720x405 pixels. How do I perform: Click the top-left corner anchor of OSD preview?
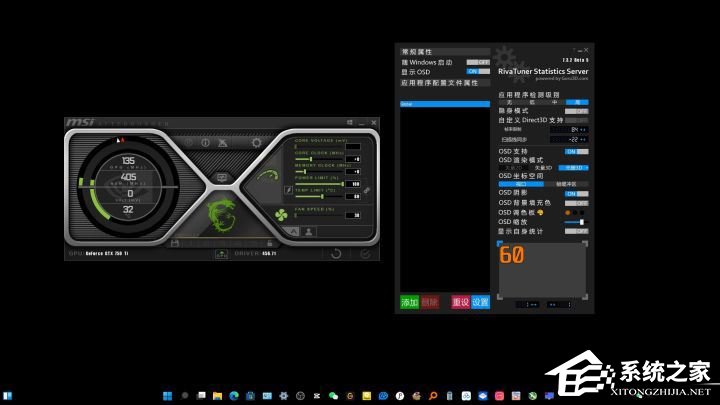[500, 243]
